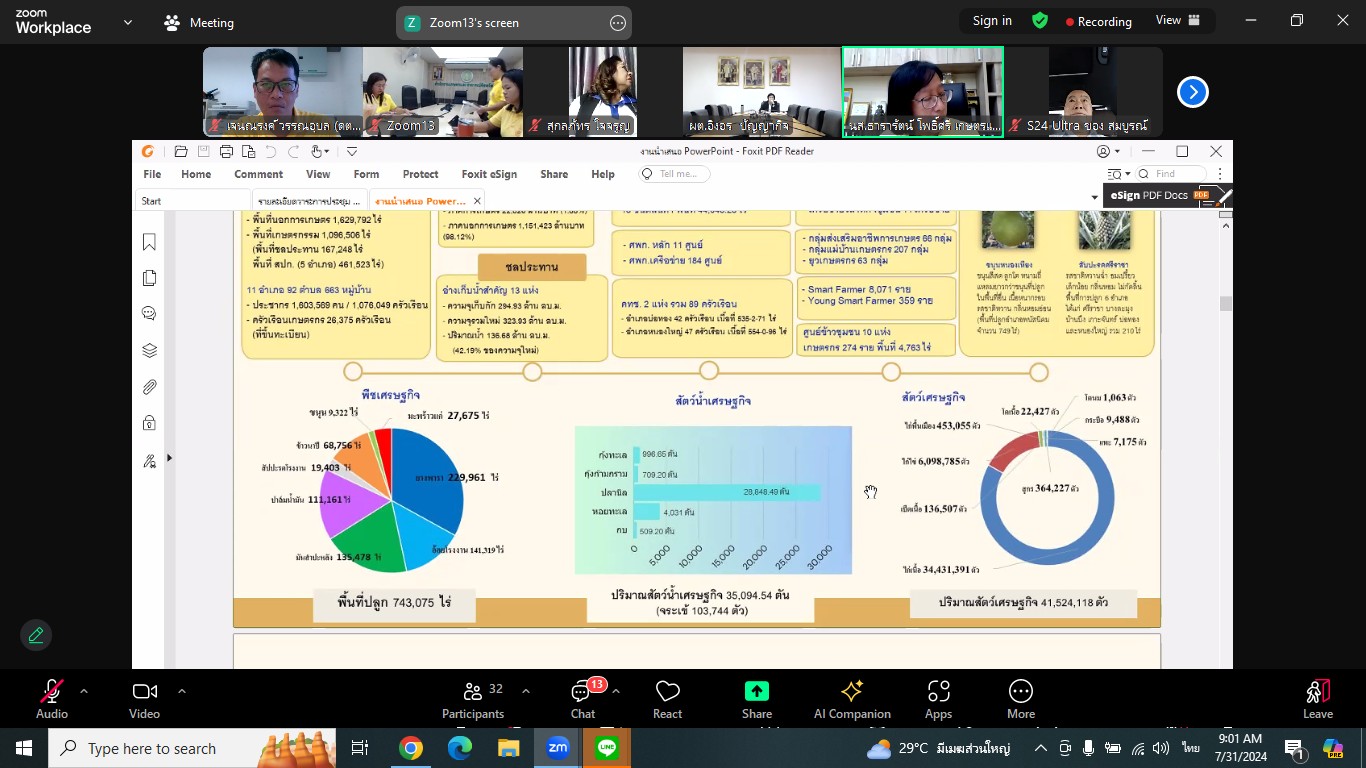
Task: Open Apps in Zoom toolbar
Action: pos(938,699)
